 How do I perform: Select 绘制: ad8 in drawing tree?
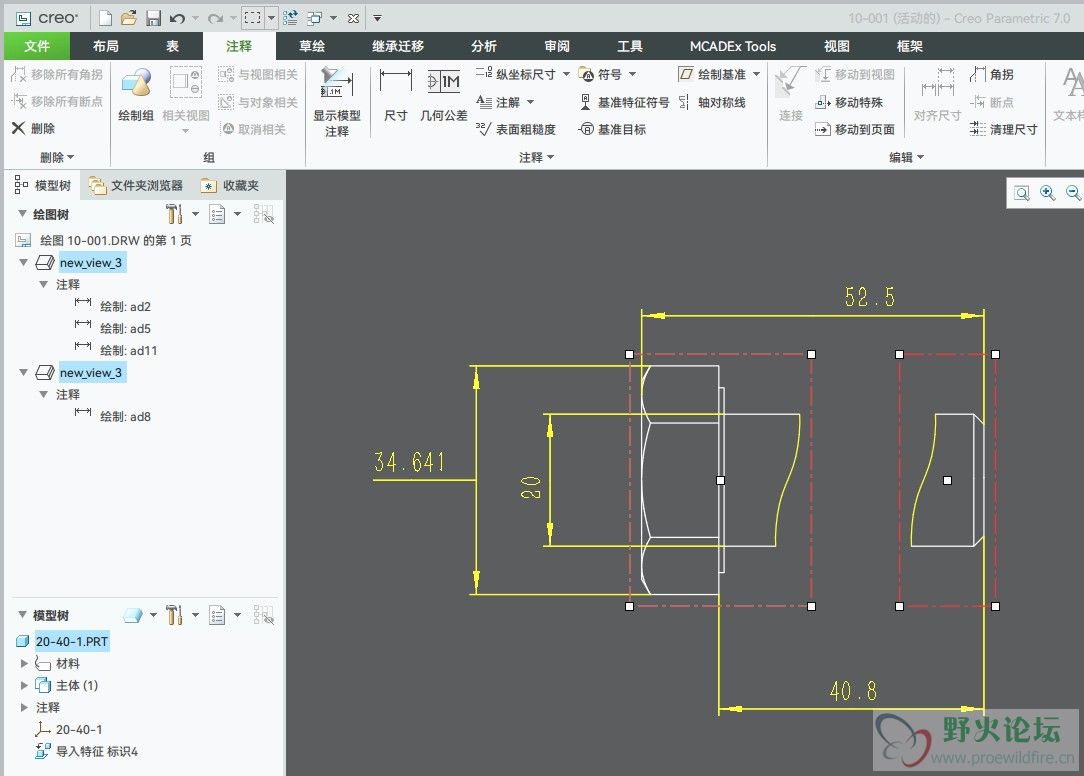click(125, 416)
